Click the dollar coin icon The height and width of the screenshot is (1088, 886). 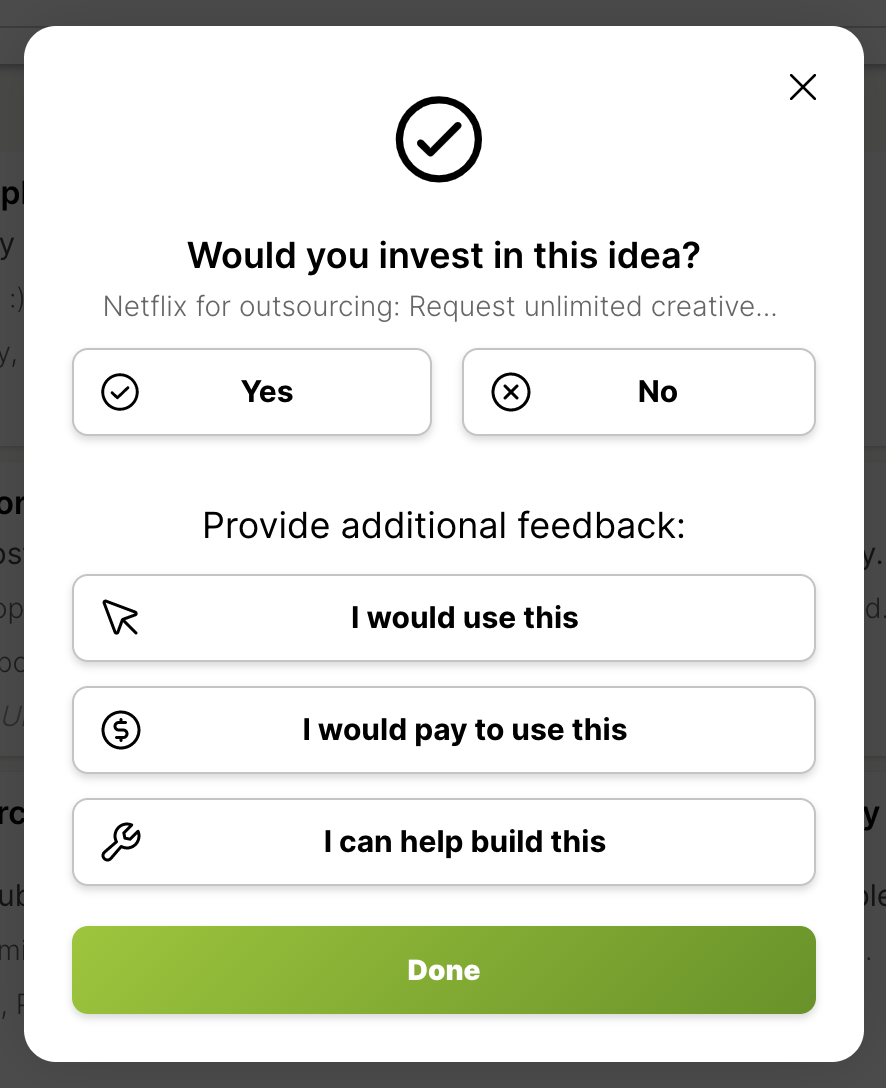pyautogui.click(x=121, y=730)
